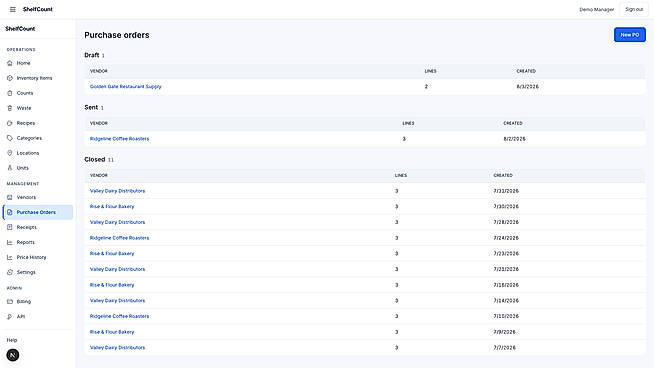Viewport: 654px width, 368px height.
Task: Open Ridgeline Coffee Roasters order from 7/24/2026
Action: (x=119, y=238)
